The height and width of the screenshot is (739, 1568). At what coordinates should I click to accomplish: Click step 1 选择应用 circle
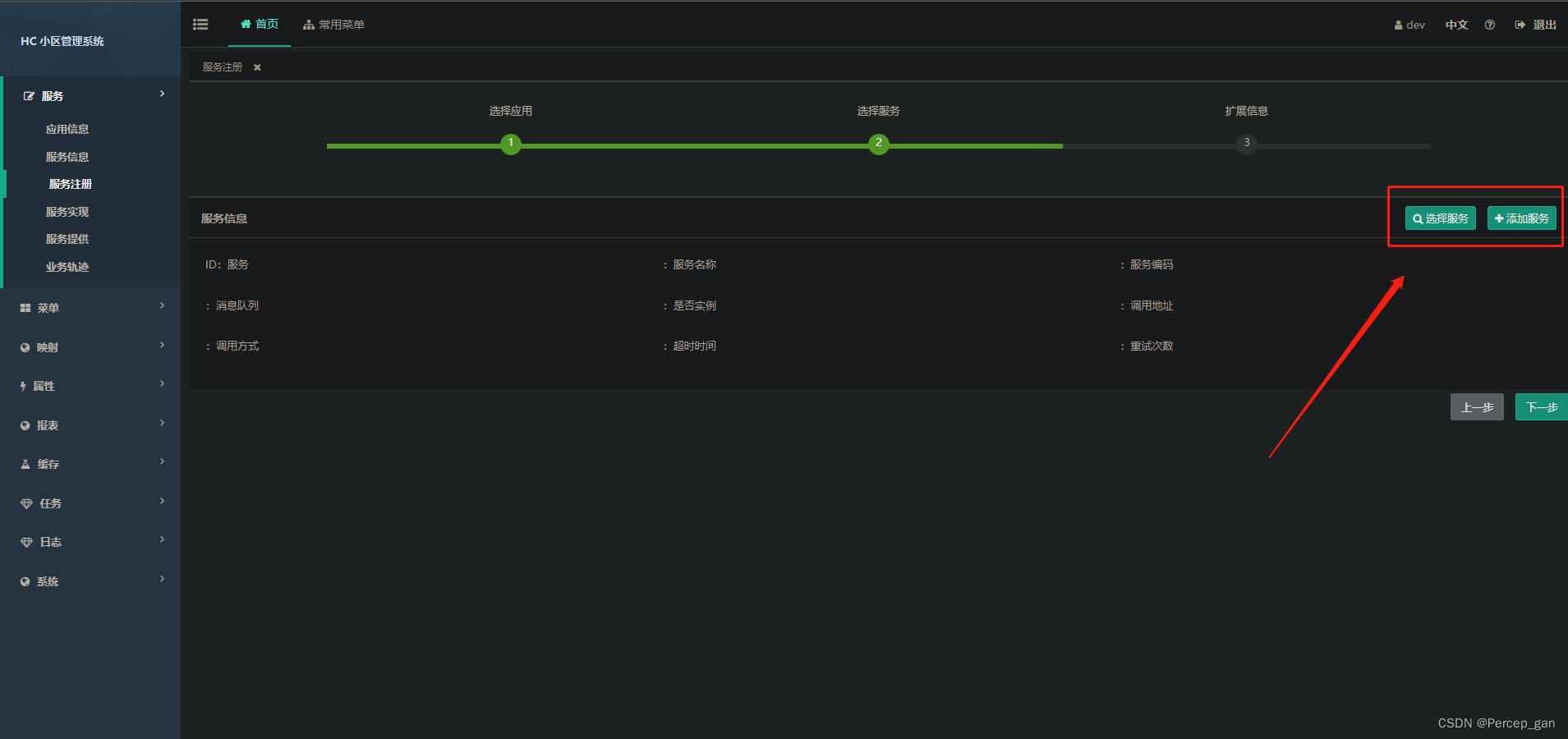click(511, 144)
